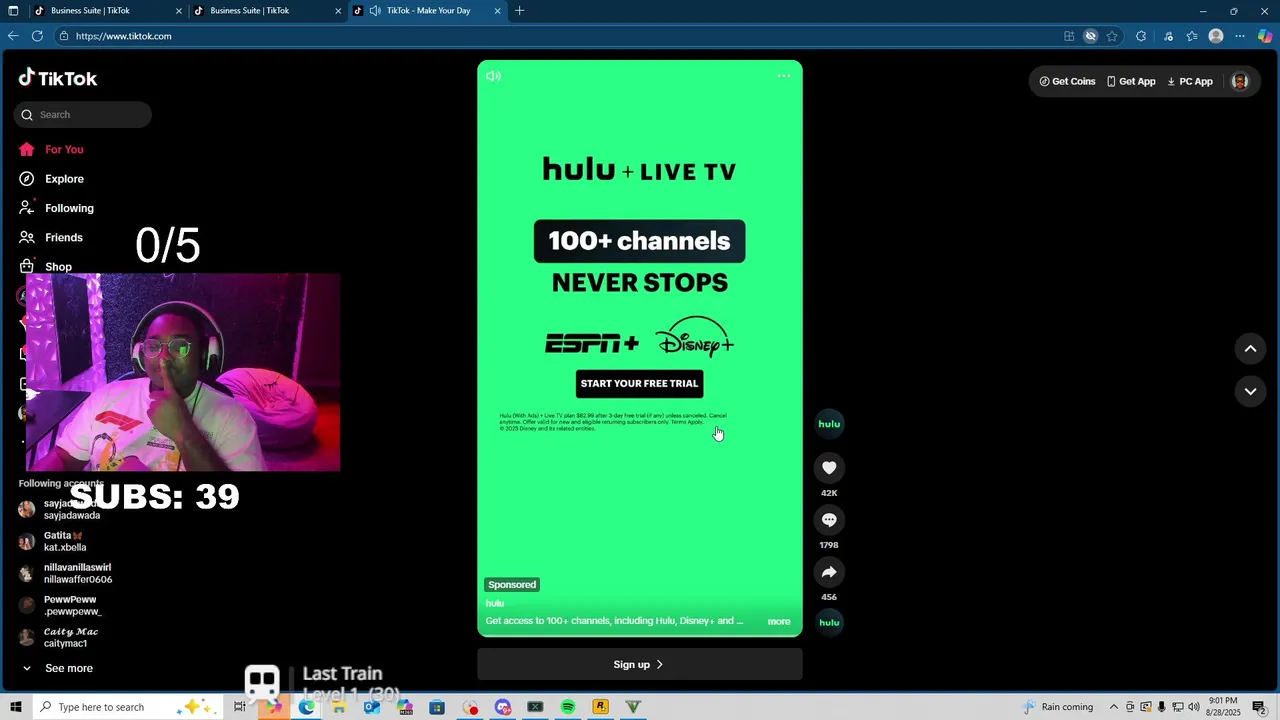1280x720 pixels.
Task: Download the PC App
Action: pyautogui.click(x=1190, y=82)
